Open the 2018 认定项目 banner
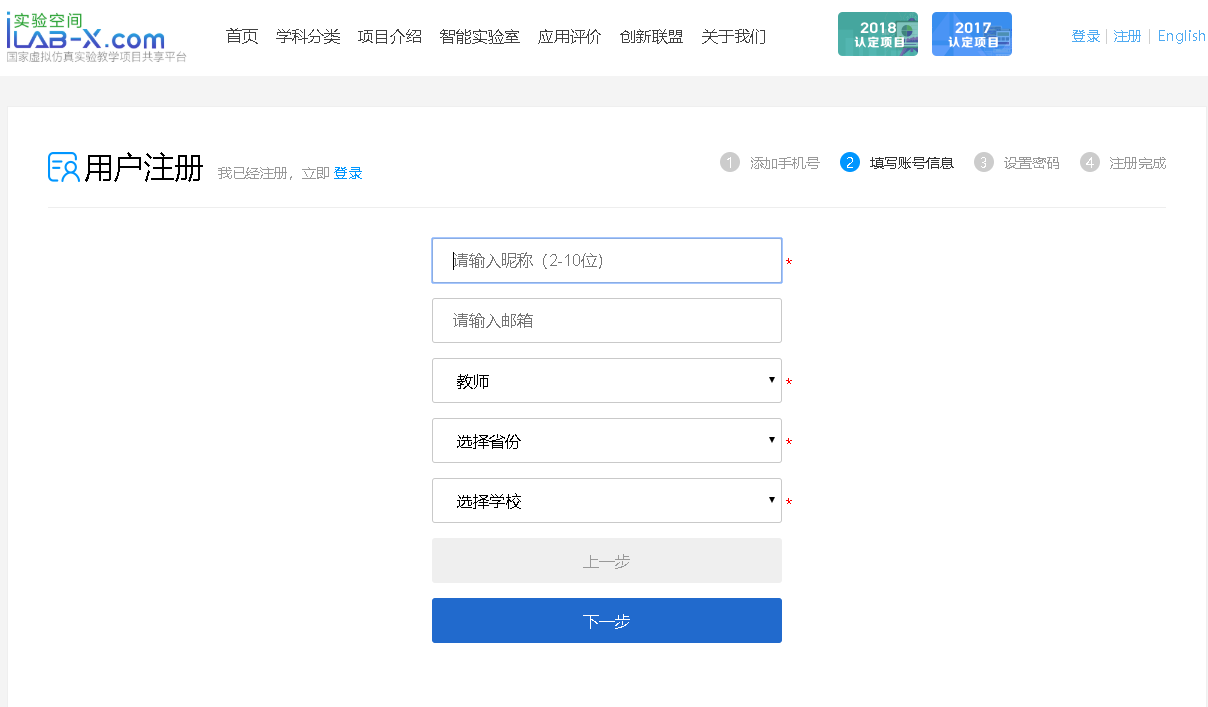1208x707 pixels. click(877, 34)
